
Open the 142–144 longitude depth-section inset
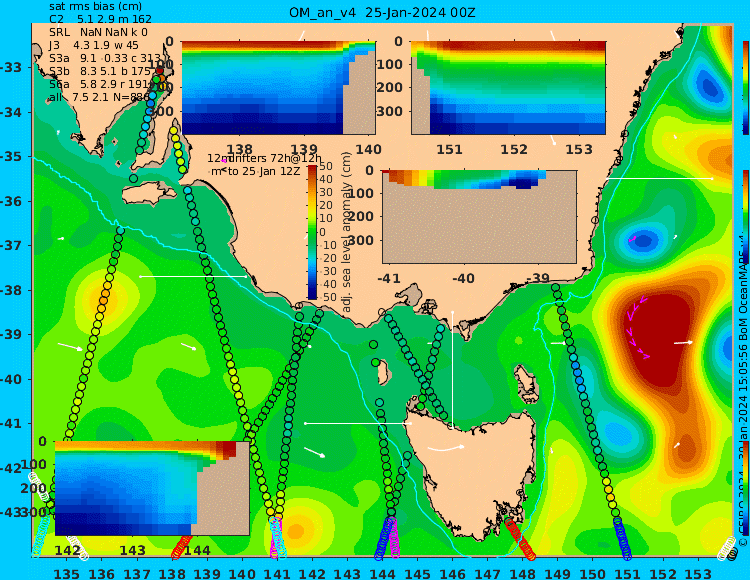[152, 488]
